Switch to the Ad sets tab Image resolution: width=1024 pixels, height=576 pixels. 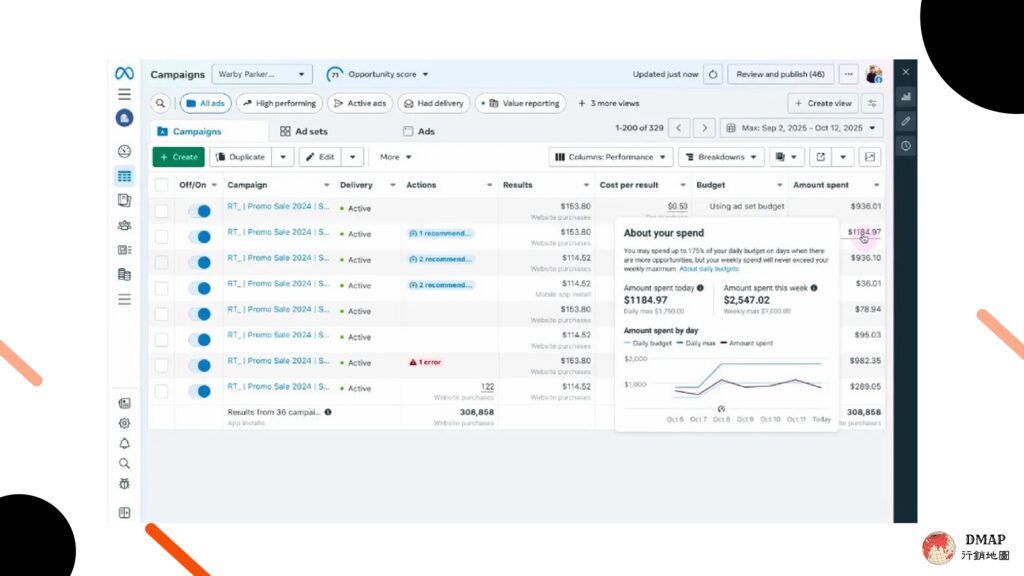(304, 131)
